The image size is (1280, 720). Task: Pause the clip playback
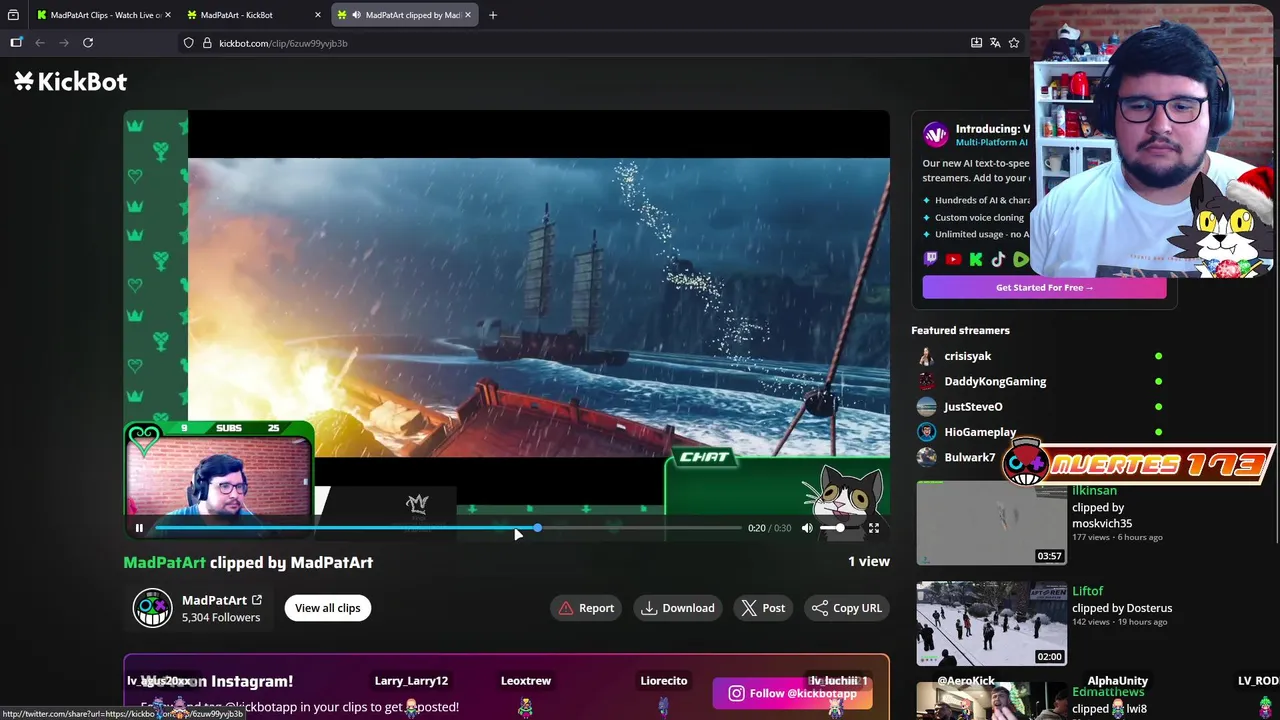[139, 528]
